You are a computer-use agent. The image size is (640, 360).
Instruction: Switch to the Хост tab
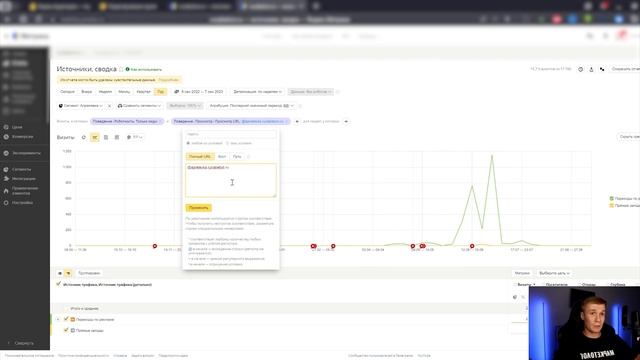(x=222, y=157)
